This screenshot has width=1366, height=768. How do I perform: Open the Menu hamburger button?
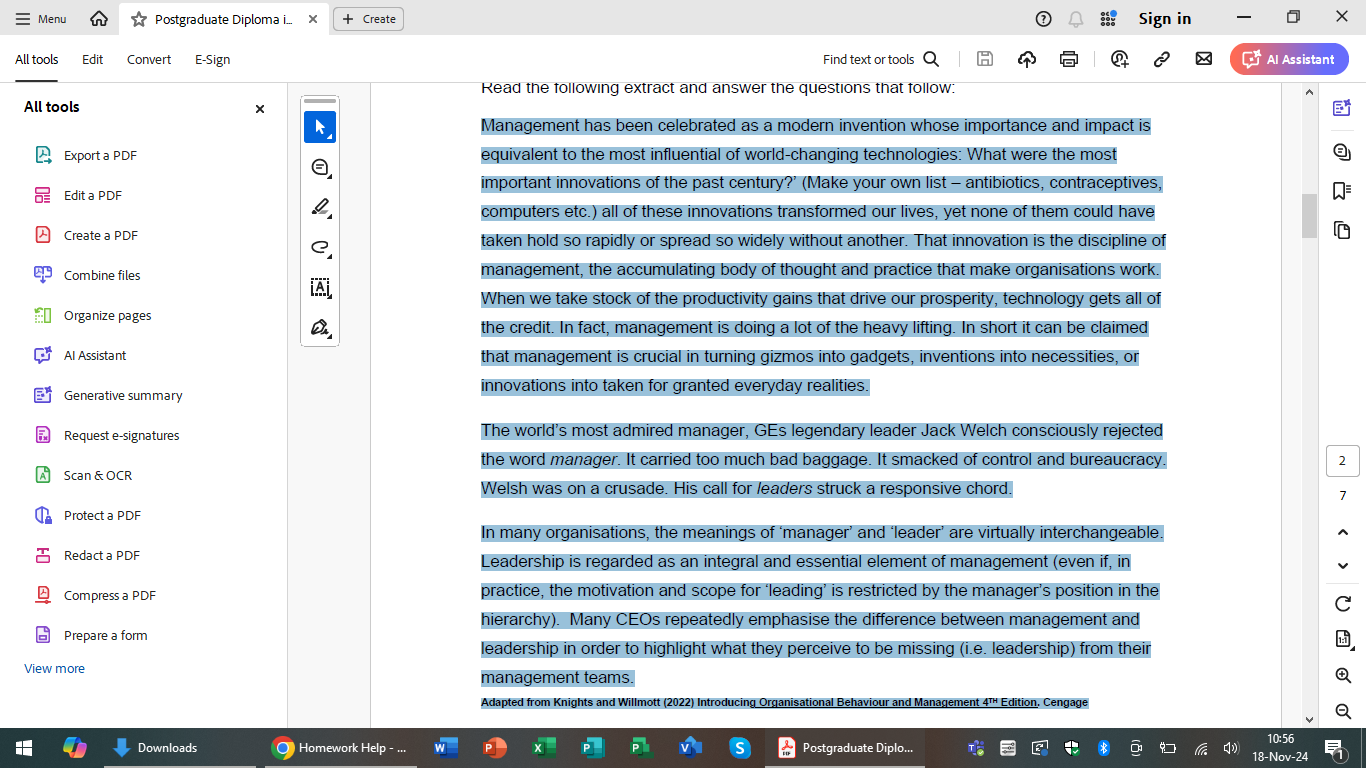(41, 19)
